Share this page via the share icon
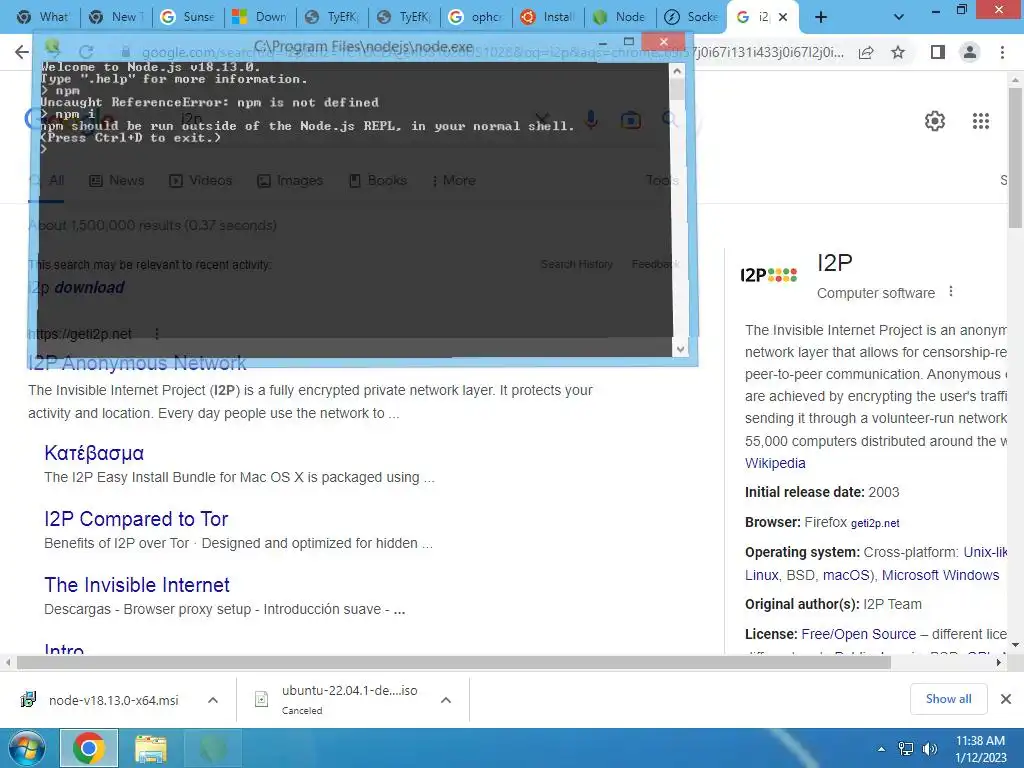Image resolution: width=1024 pixels, height=768 pixels. pyautogui.click(x=866, y=52)
